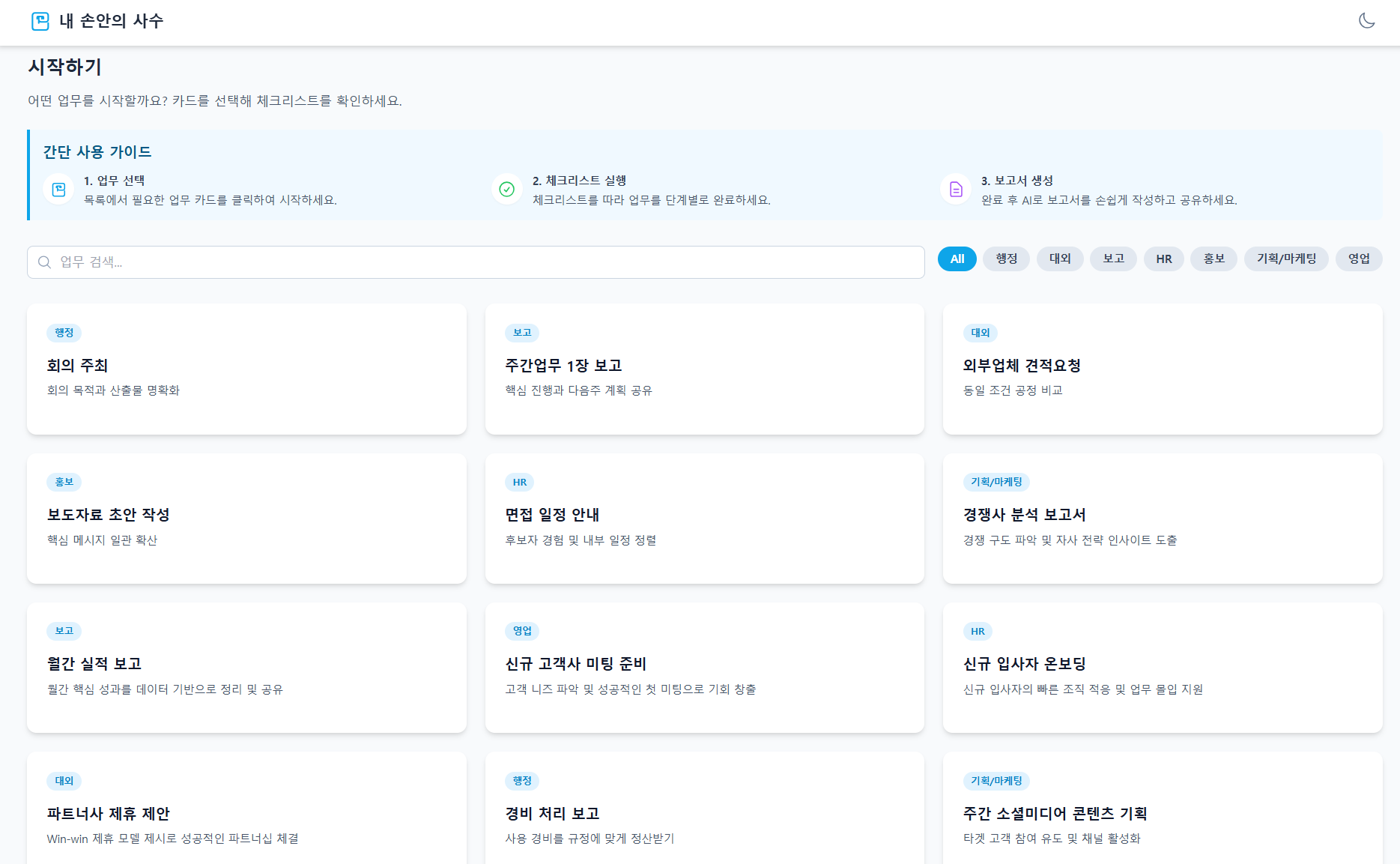The image size is (1400, 864).
Task: Open the 외부업체 견적요청 card
Action: click(1163, 369)
